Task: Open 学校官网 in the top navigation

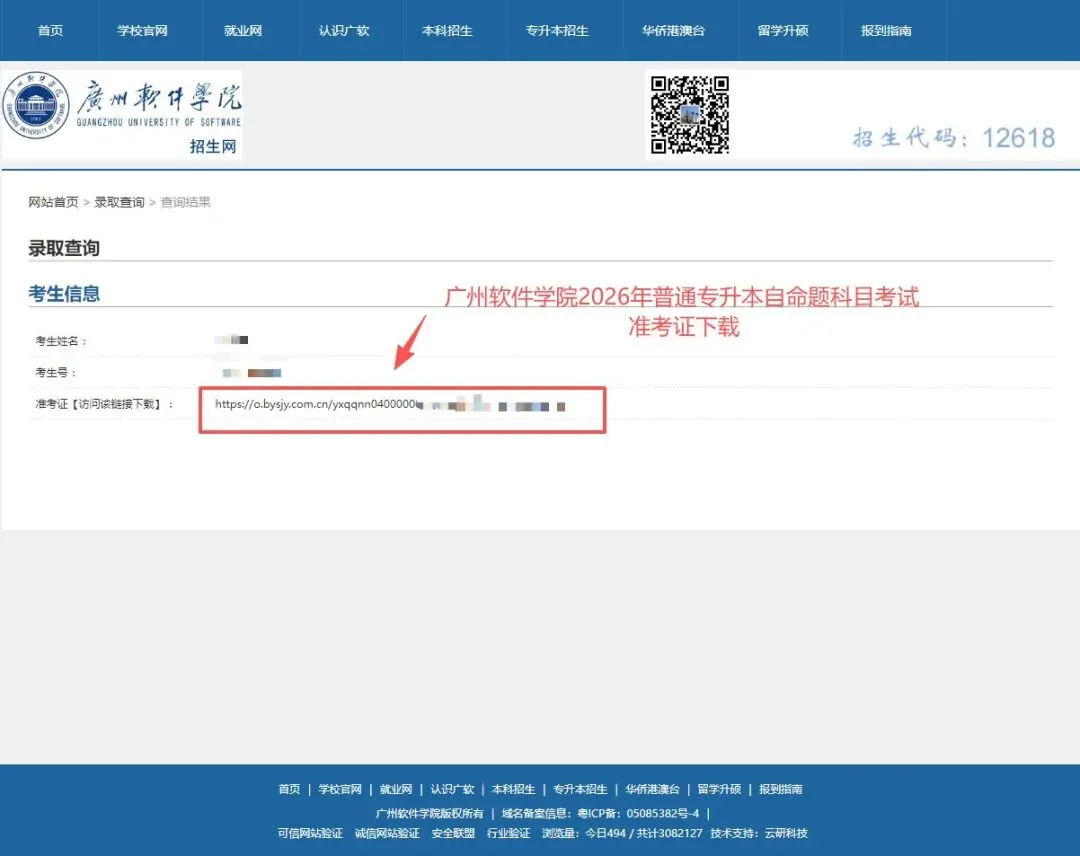Action: click(143, 30)
